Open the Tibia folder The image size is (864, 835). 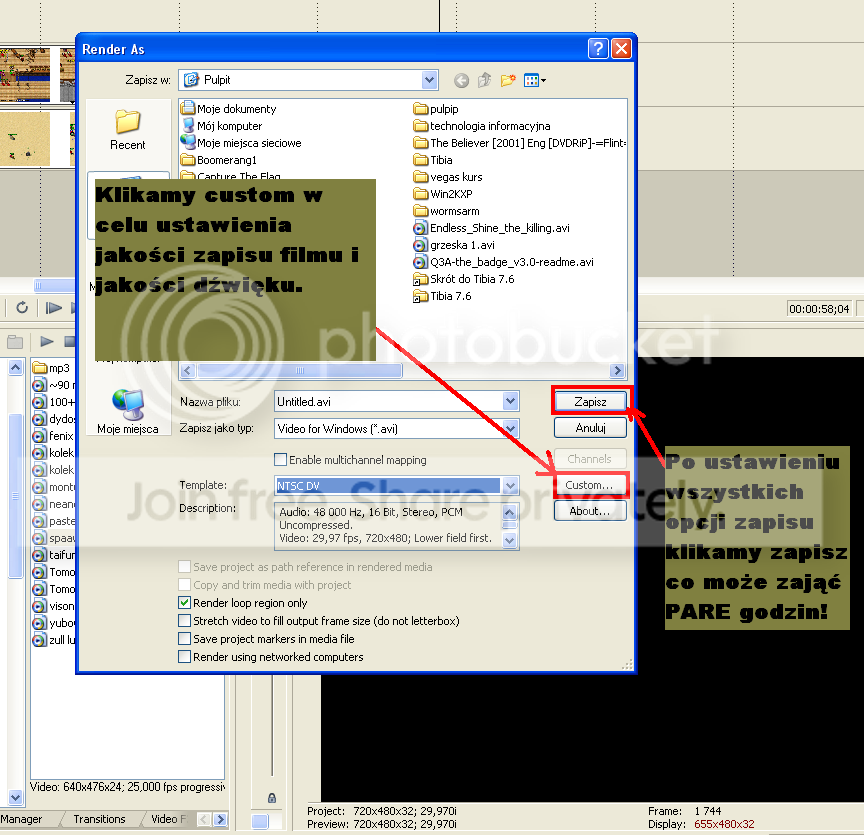[434, 160]
